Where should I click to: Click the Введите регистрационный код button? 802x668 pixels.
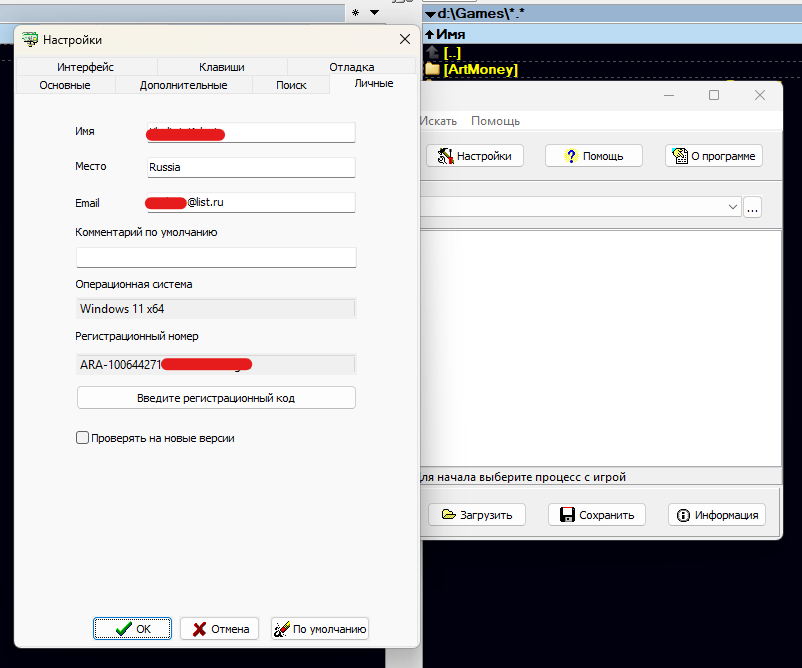[x=216, y=398]
